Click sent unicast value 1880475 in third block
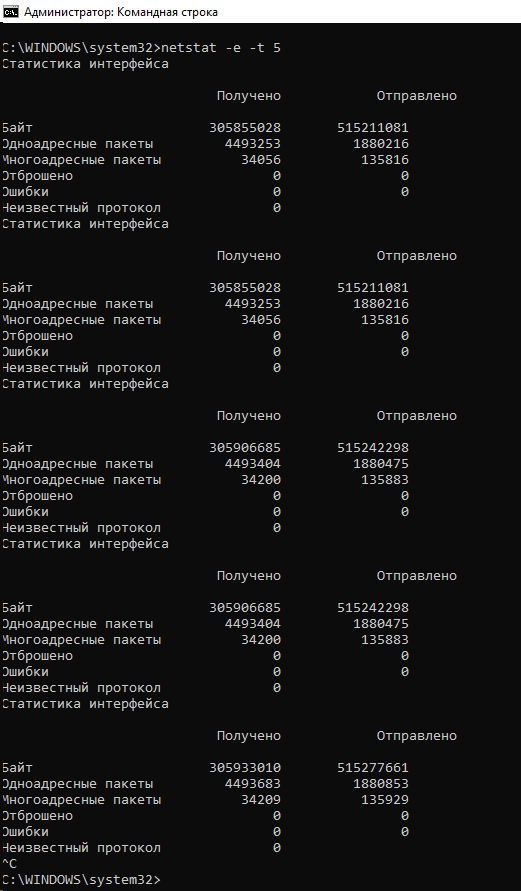Screen dimensions: 521x891 [x=381, y=464]
